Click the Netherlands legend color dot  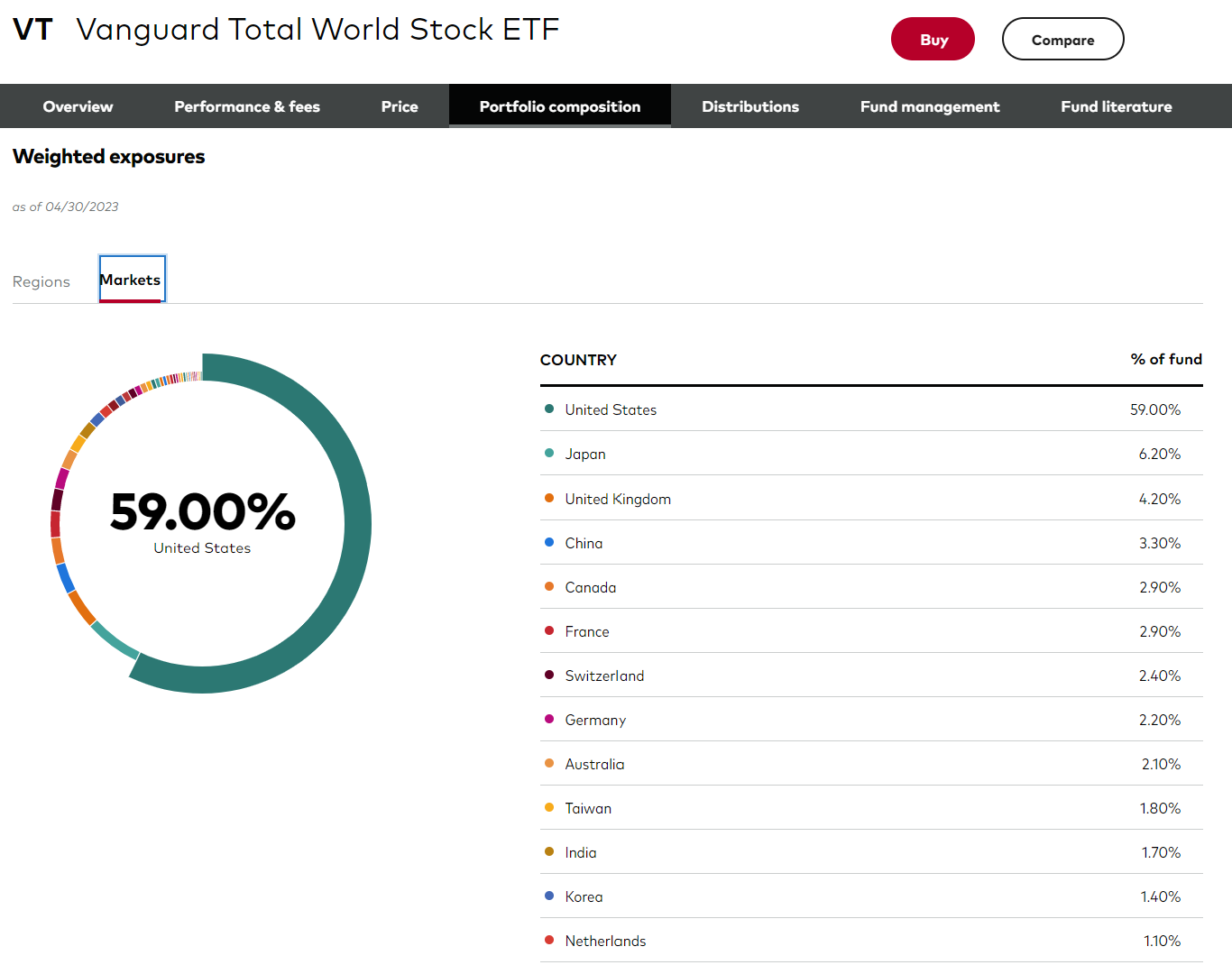tap(549, 940)
